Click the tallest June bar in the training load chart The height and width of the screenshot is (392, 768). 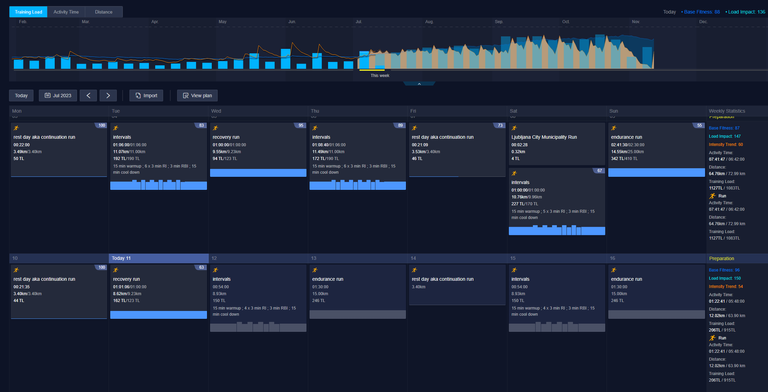(286, 59)
